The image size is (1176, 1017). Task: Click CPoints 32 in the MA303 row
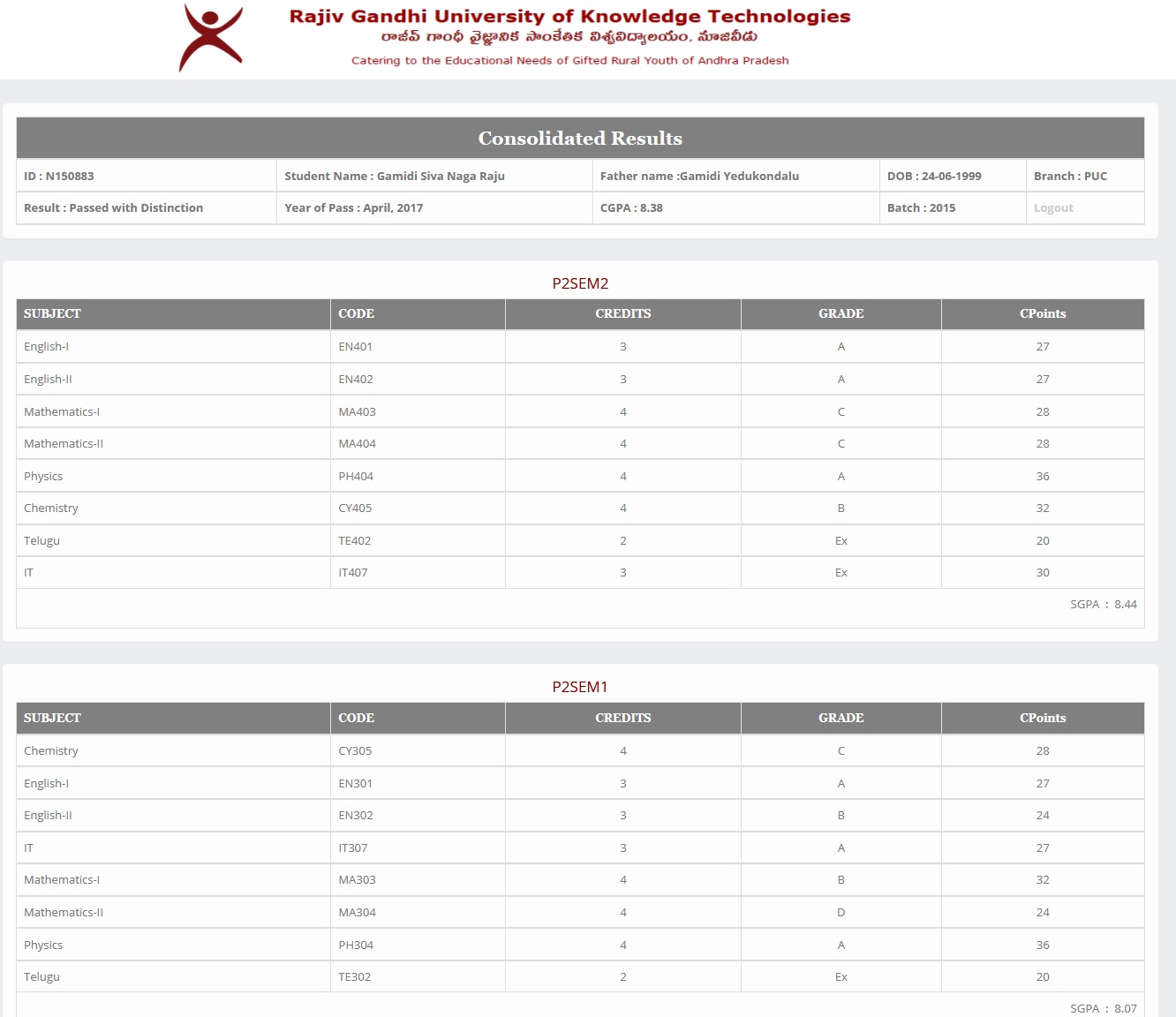1043,880
